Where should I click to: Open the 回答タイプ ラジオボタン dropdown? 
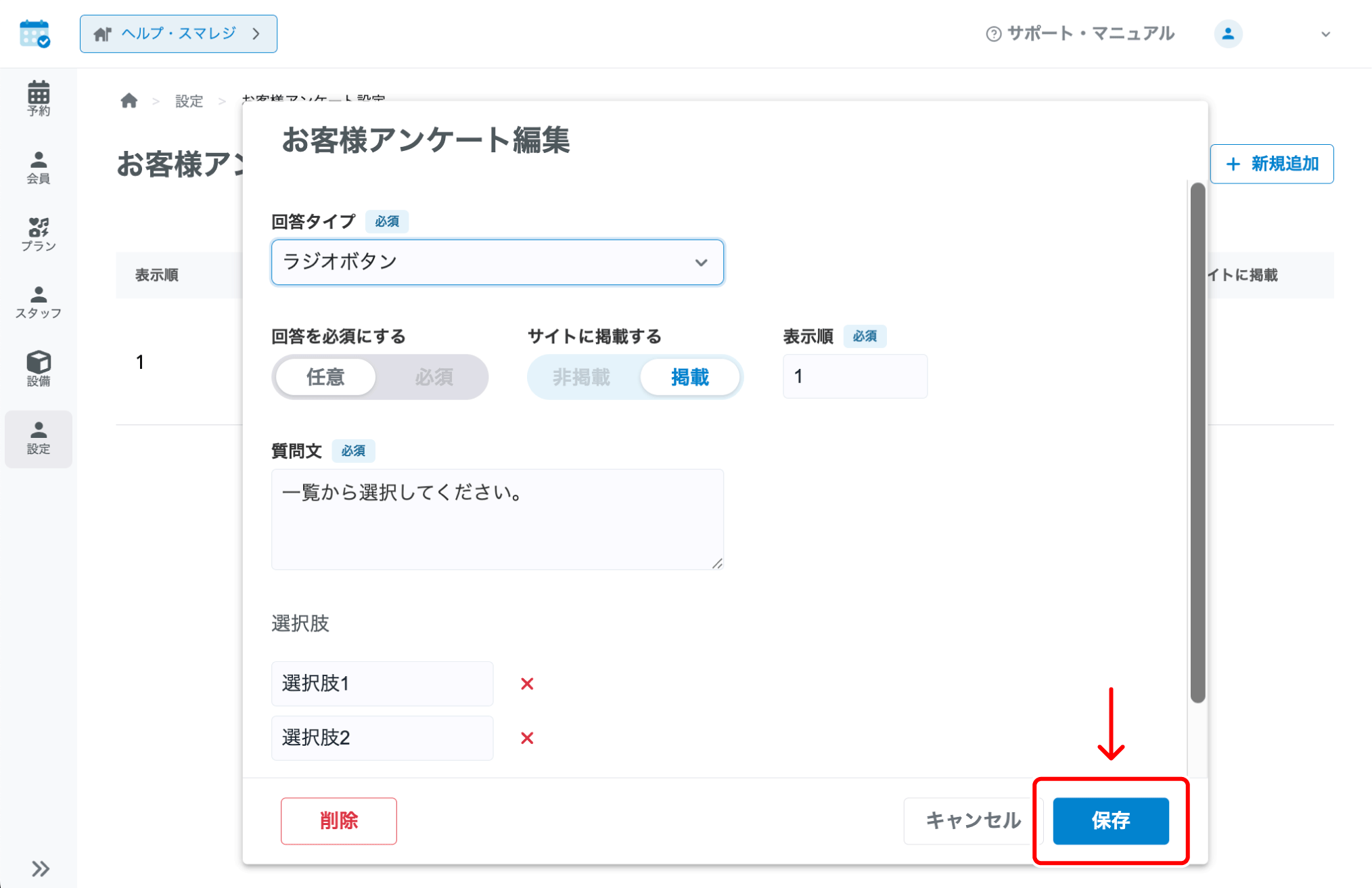click(497, 262)
